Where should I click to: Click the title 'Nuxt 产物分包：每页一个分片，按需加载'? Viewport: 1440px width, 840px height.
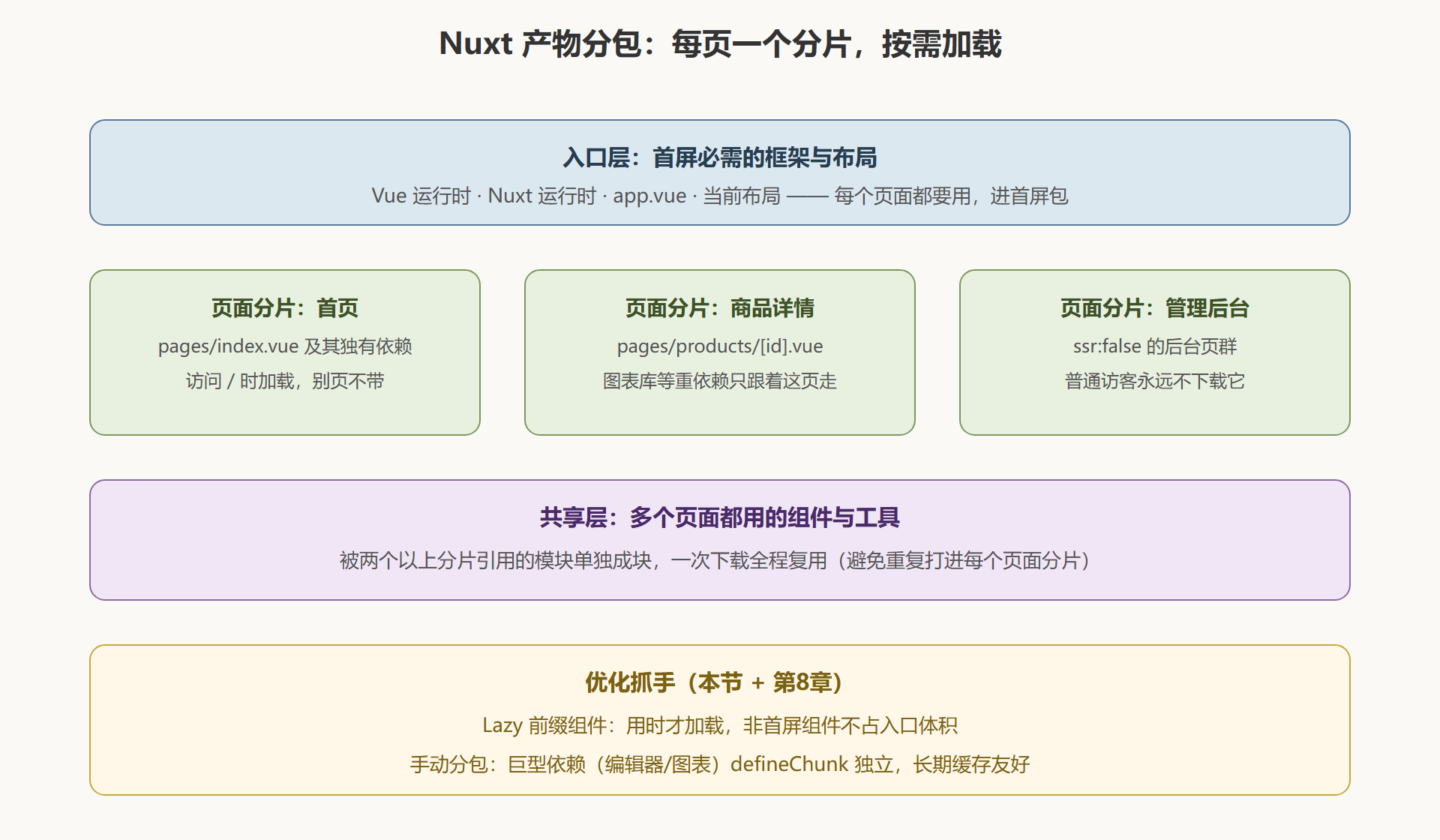(x=720, y=43)
